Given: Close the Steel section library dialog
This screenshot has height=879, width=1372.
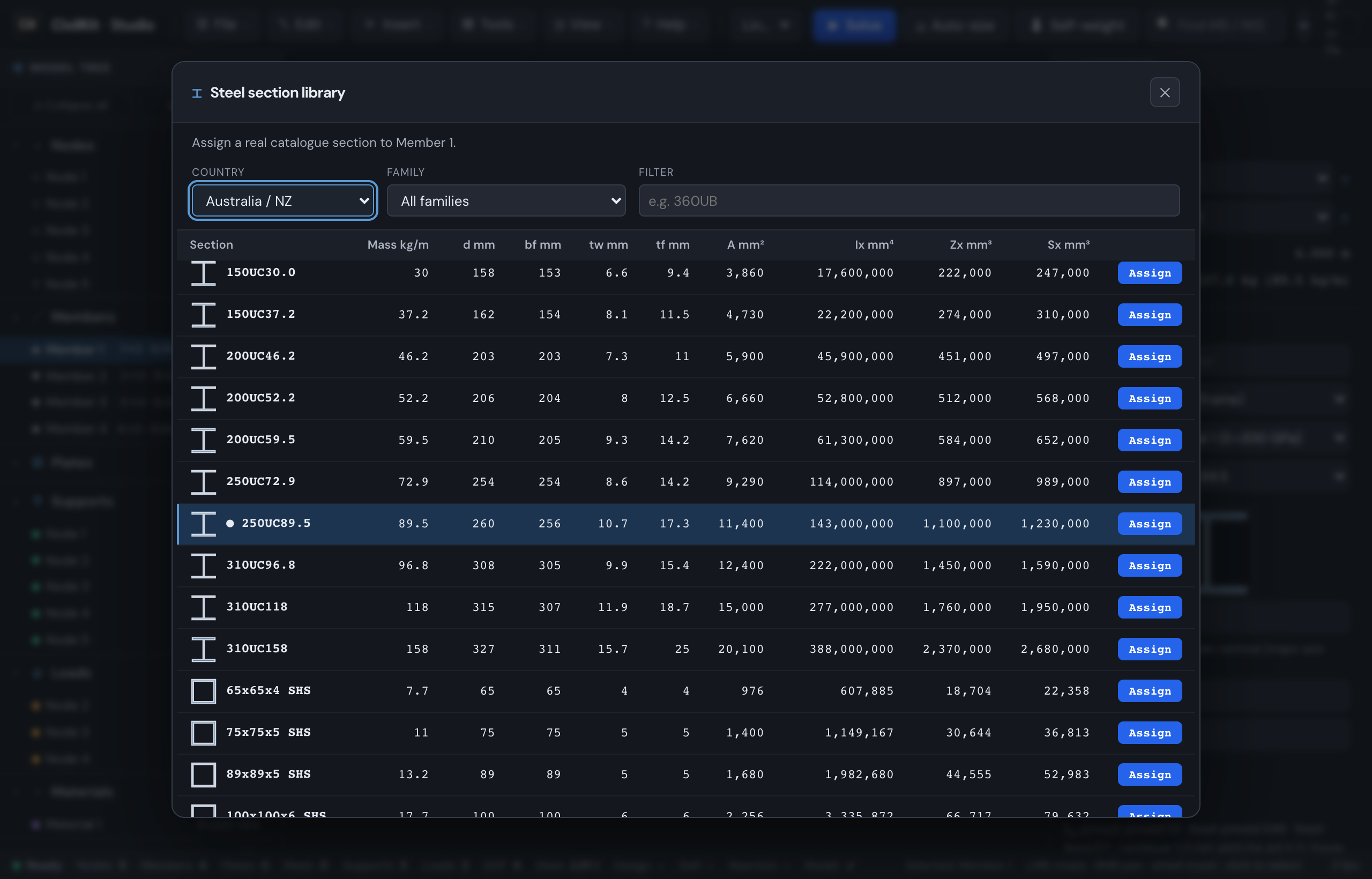Looking at the screenshot, I should coord(1164,93).
